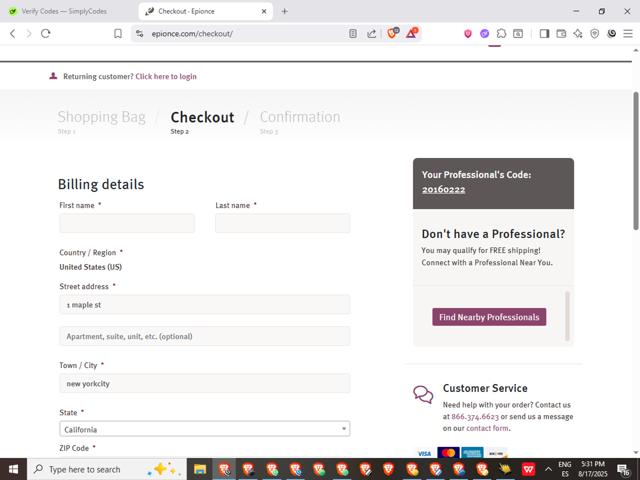Click the 'Click here to login' link

166,76
